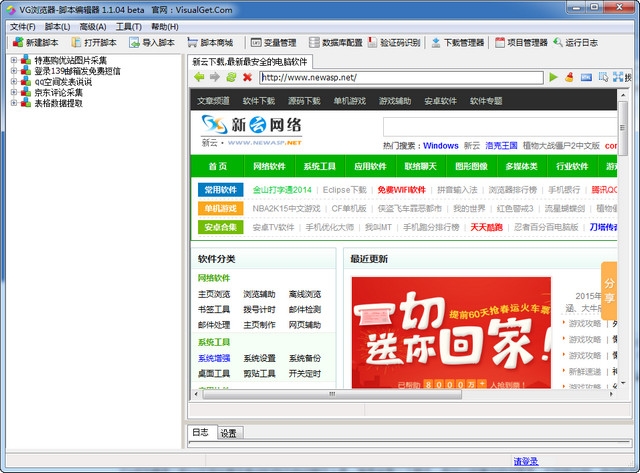
Task: Open the 运行日志 run log icon
Action: [x=558, y=42]
